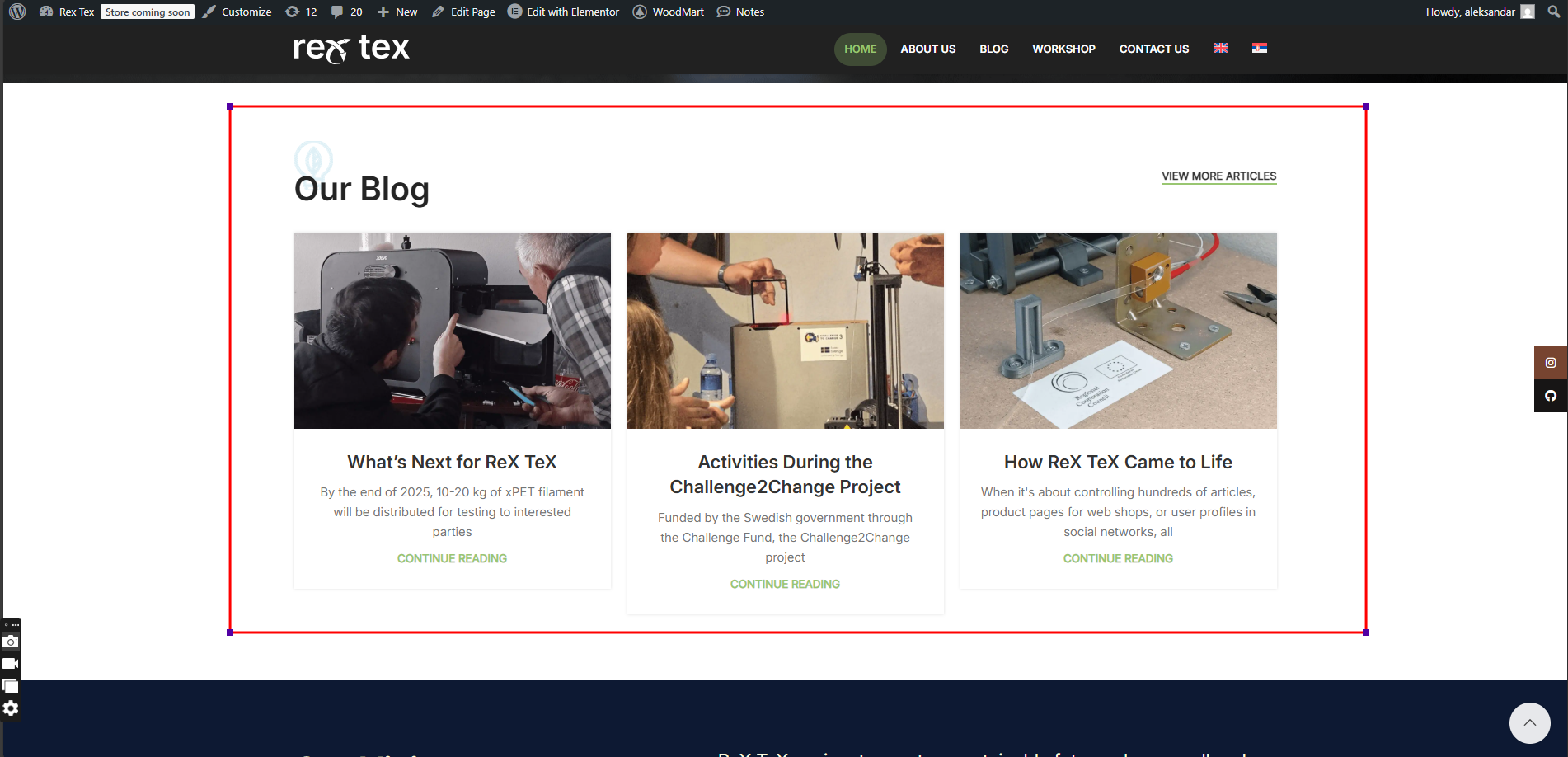Open the CONTACT US page
Screen dimensions: 1568x757
click(x=1154, y=49)
